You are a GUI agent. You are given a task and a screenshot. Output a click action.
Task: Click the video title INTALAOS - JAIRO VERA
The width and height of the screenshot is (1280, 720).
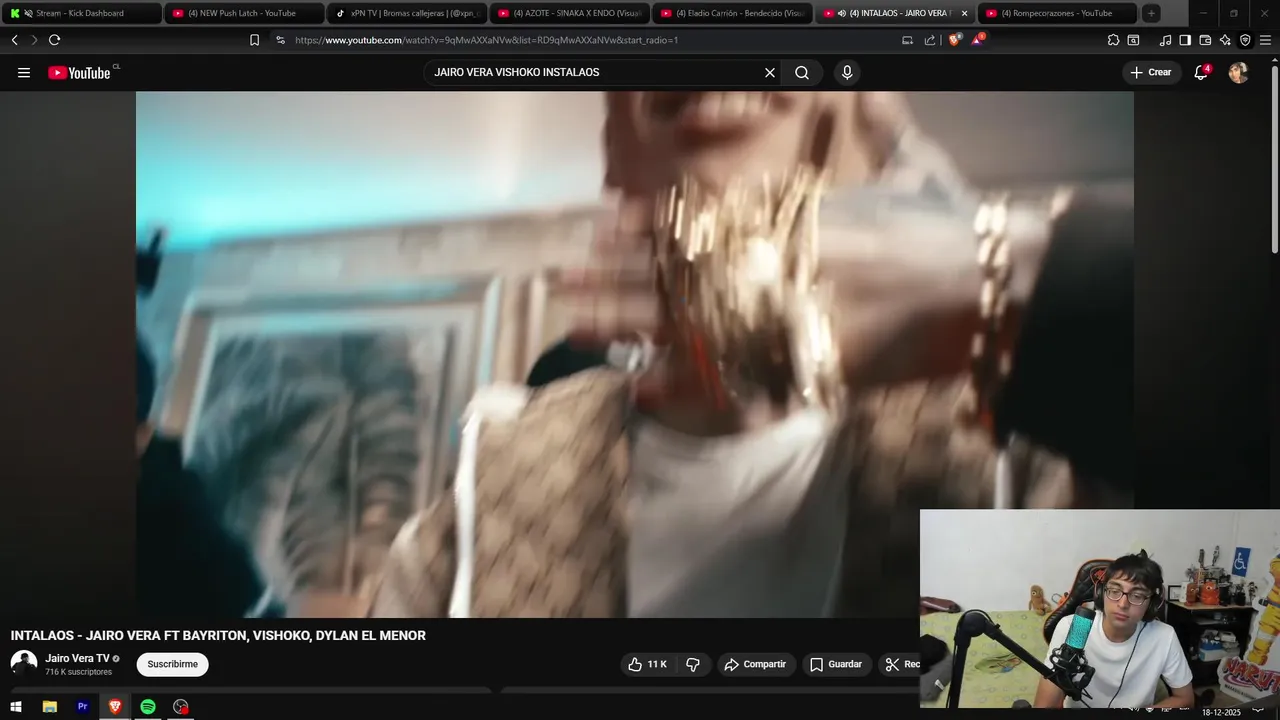click(218, 635)
